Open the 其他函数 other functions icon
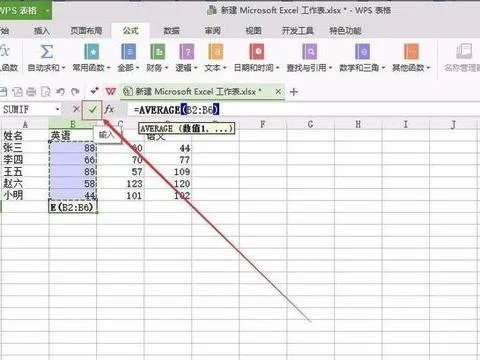Viewport: 480px width, 360px height. point(411,52)
